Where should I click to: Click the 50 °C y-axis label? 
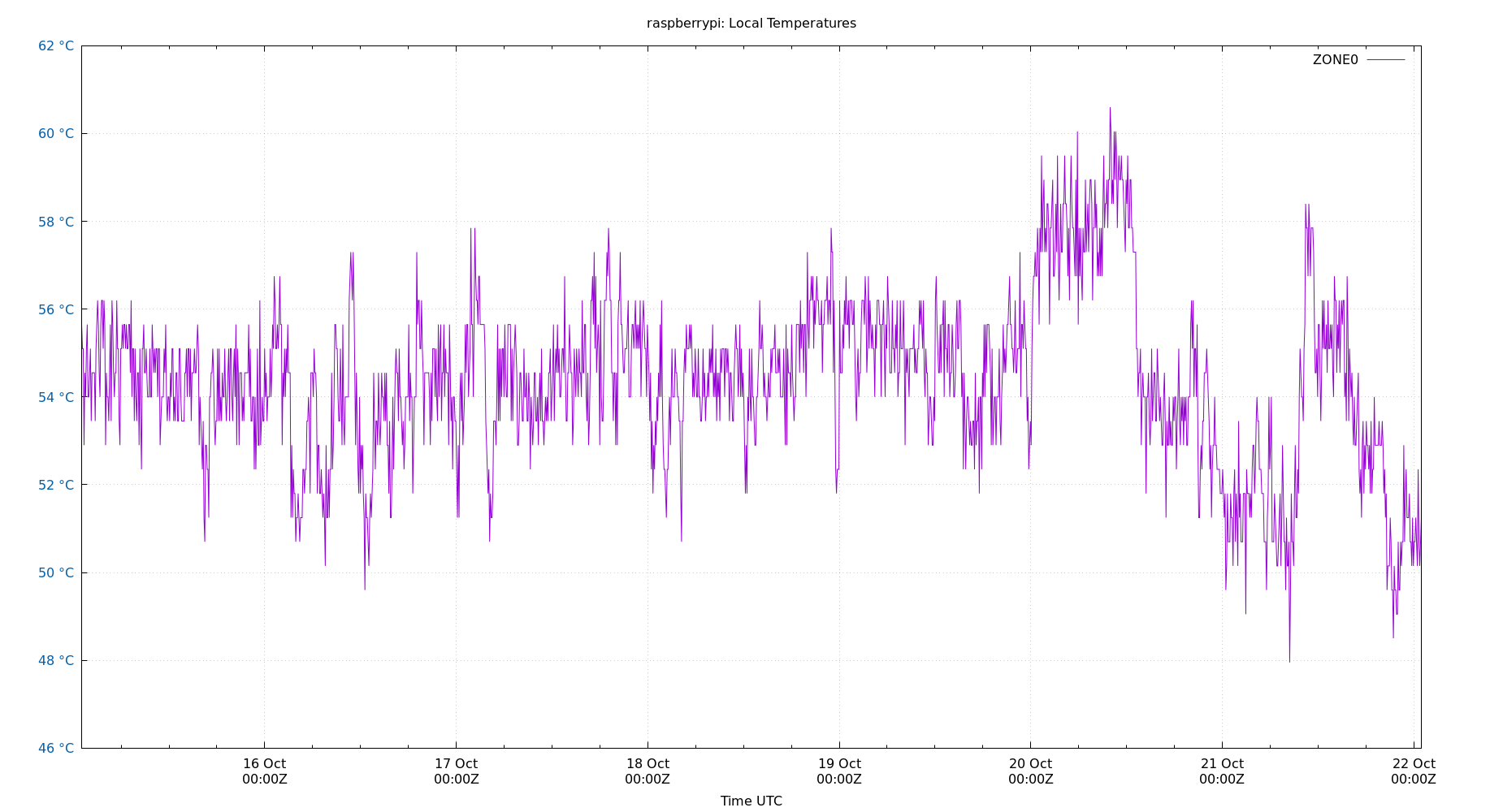(x=56, y=572)
